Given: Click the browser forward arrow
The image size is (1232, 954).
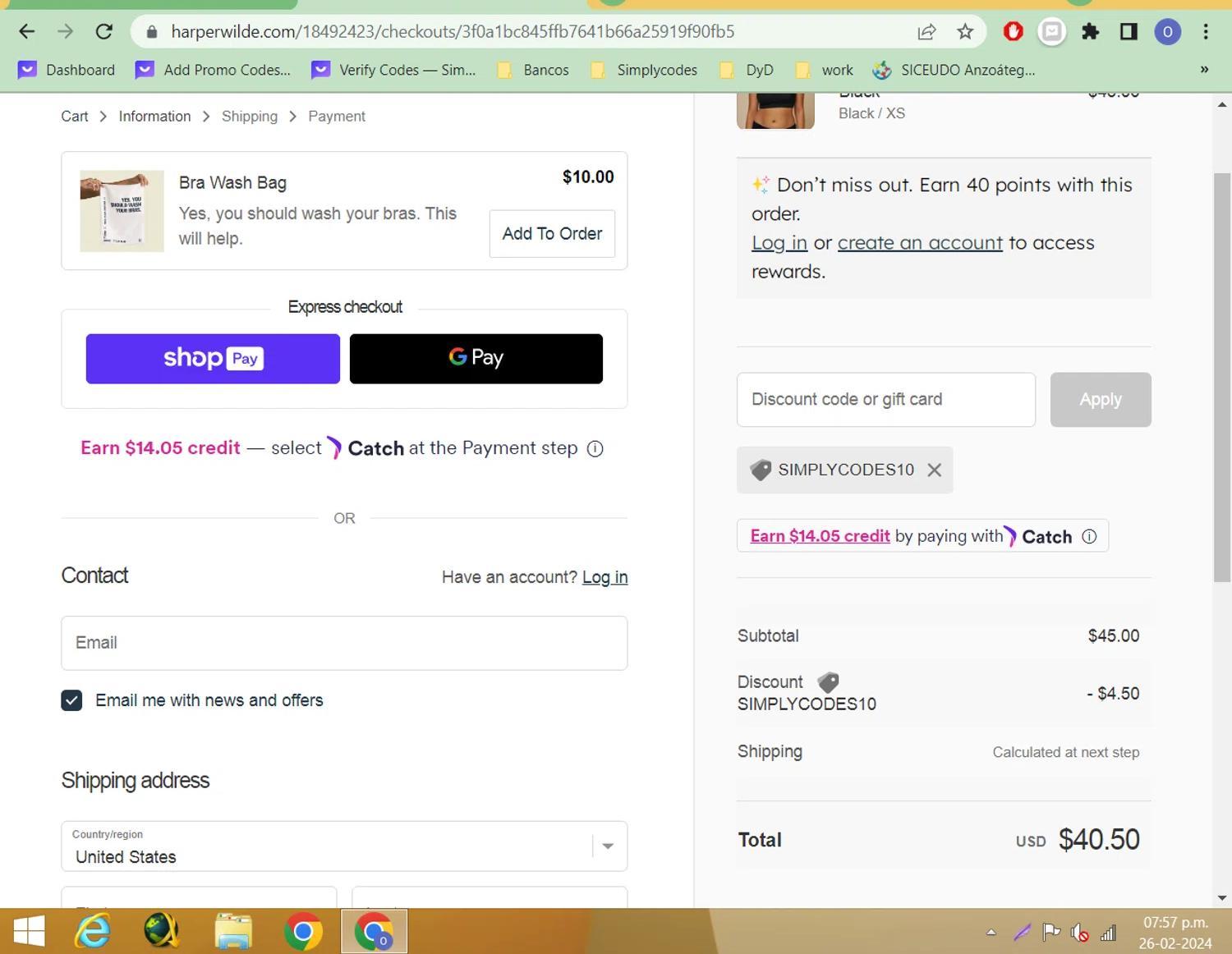Looking at the screenshot, I should (x=65, y=32).
